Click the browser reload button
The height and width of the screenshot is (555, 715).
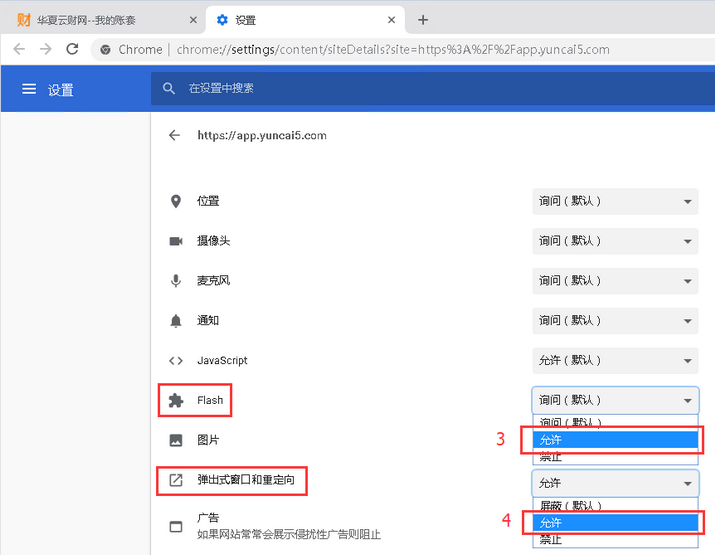pos(72,49)
